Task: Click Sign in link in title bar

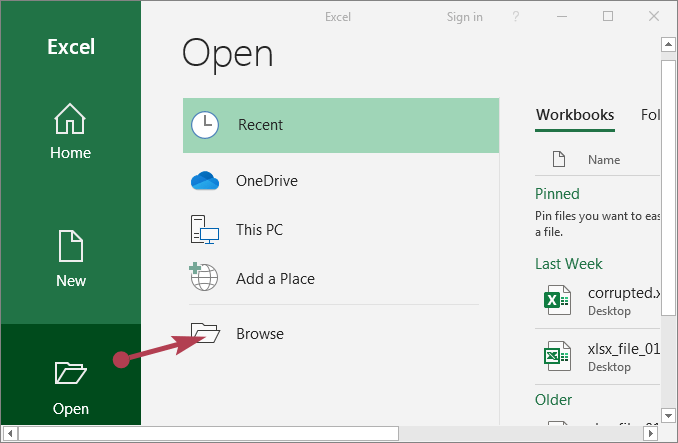Action: (464, 17)
